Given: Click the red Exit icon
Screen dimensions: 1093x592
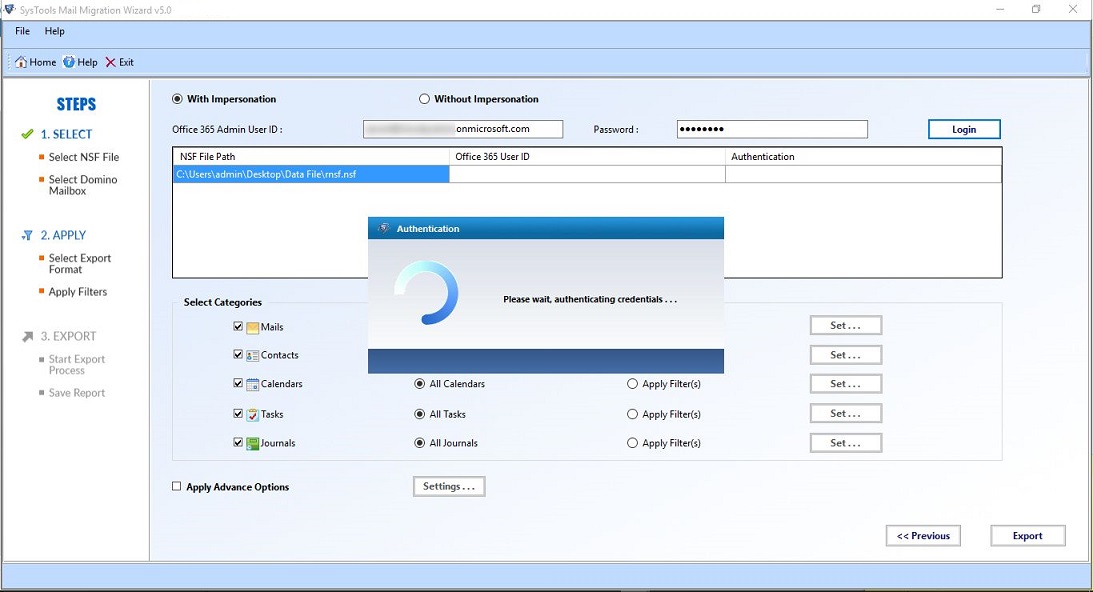Looking at the screenshot, I should click(x=111, y=62).
